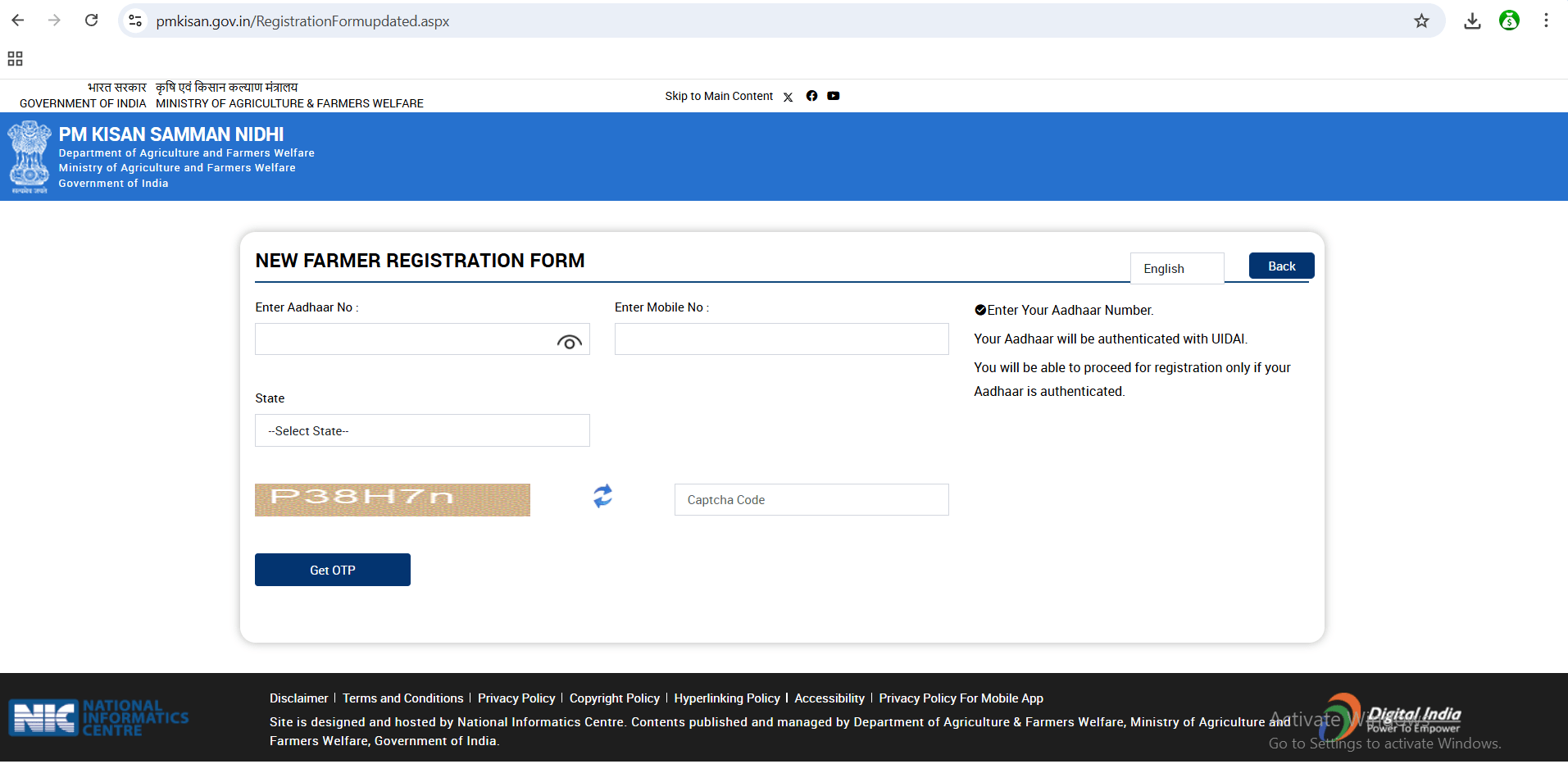
Task: Click the browser back arrow
Action: 18,20
